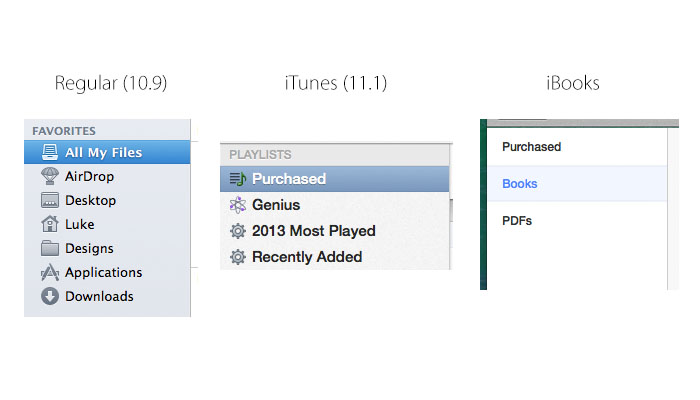
Task: Select the Genius playlist label
Action: [x=276, y=205]
